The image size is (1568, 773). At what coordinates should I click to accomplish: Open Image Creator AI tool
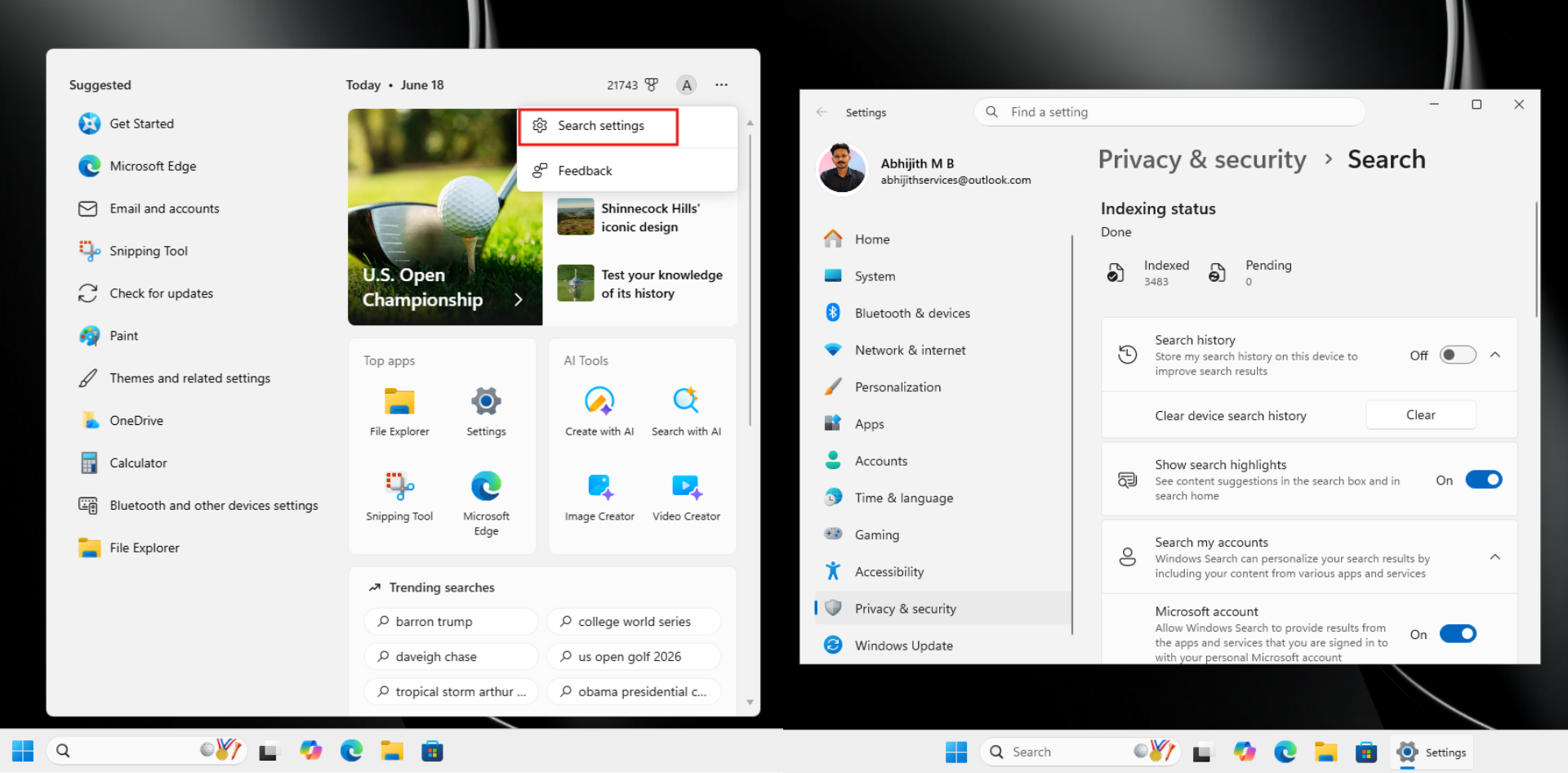(599, 497)
